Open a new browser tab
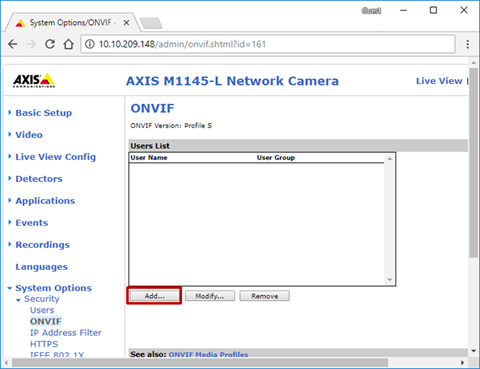The image size is (480, 369). coord(151,23)
